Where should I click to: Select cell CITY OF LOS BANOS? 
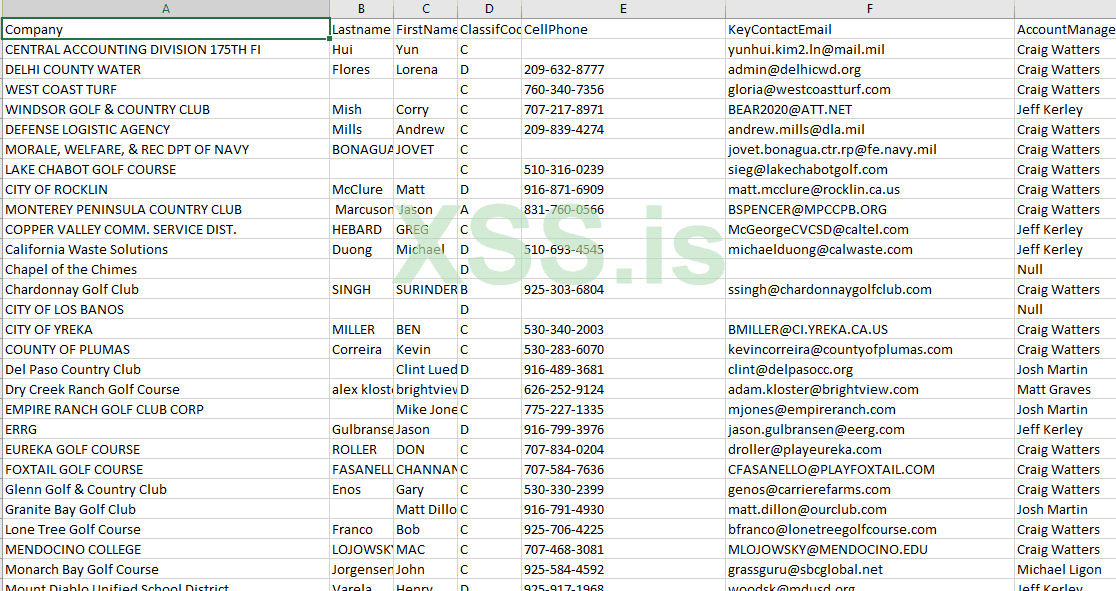tap(166, 309)
